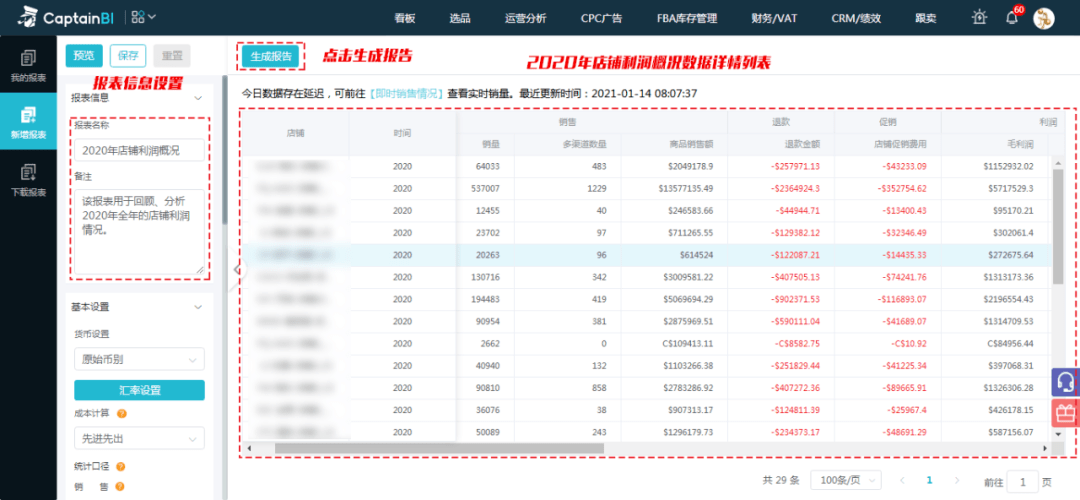This screenshot has height=500, width=1080.
Task: Open the FBA库存管理 menu
Action: point(687,19)
